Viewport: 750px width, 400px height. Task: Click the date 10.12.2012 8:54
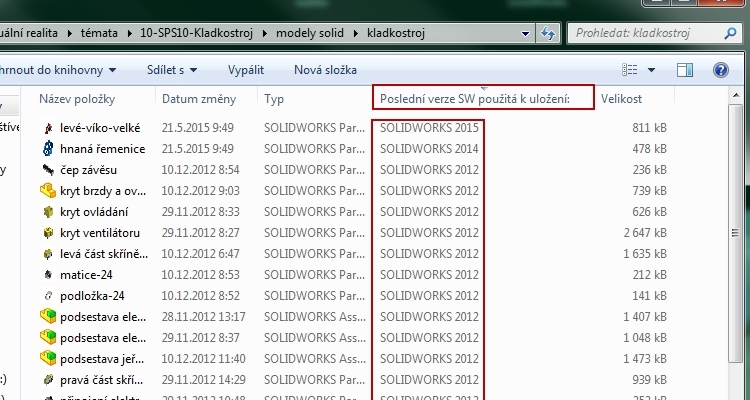(200, 170)
